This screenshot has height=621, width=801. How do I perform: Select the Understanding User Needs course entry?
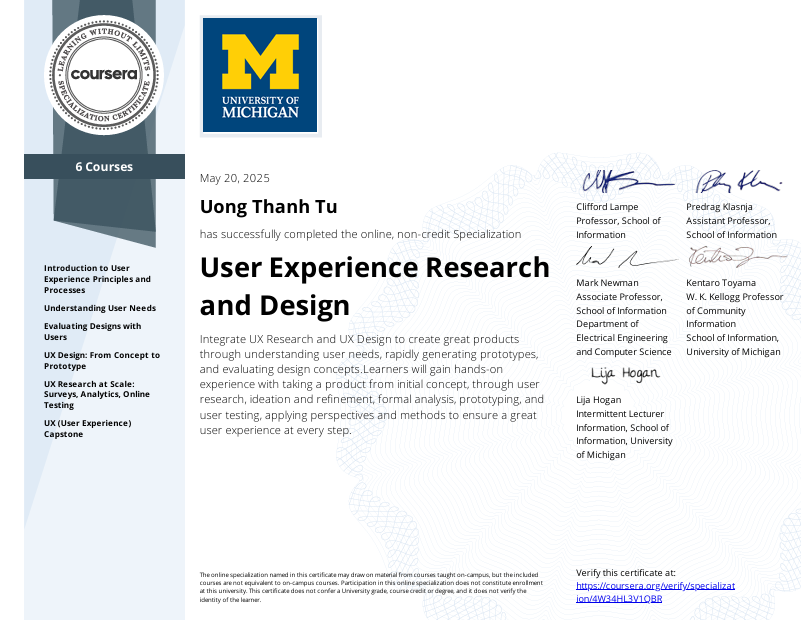(100, 308)
